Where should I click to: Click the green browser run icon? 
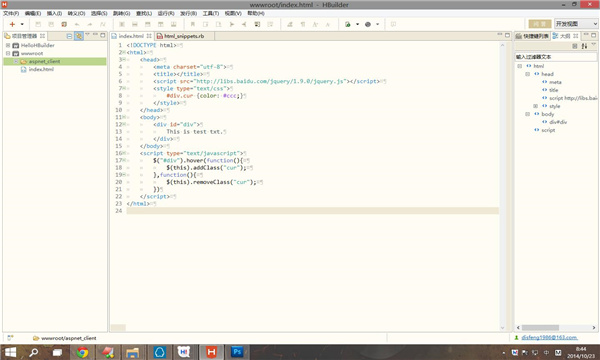[347, 24]
